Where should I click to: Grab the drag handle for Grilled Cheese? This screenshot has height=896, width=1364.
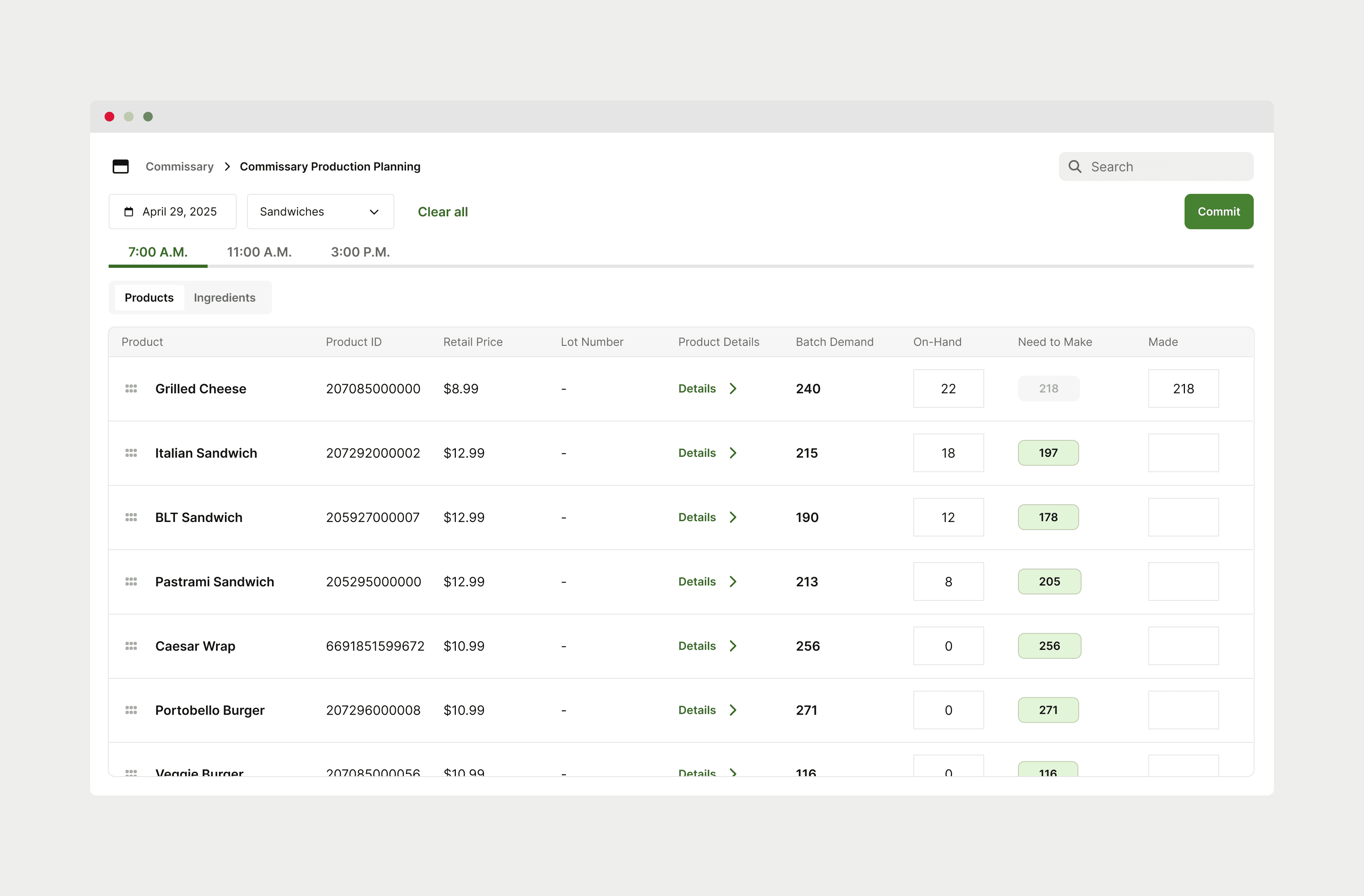tap(131, 388)
